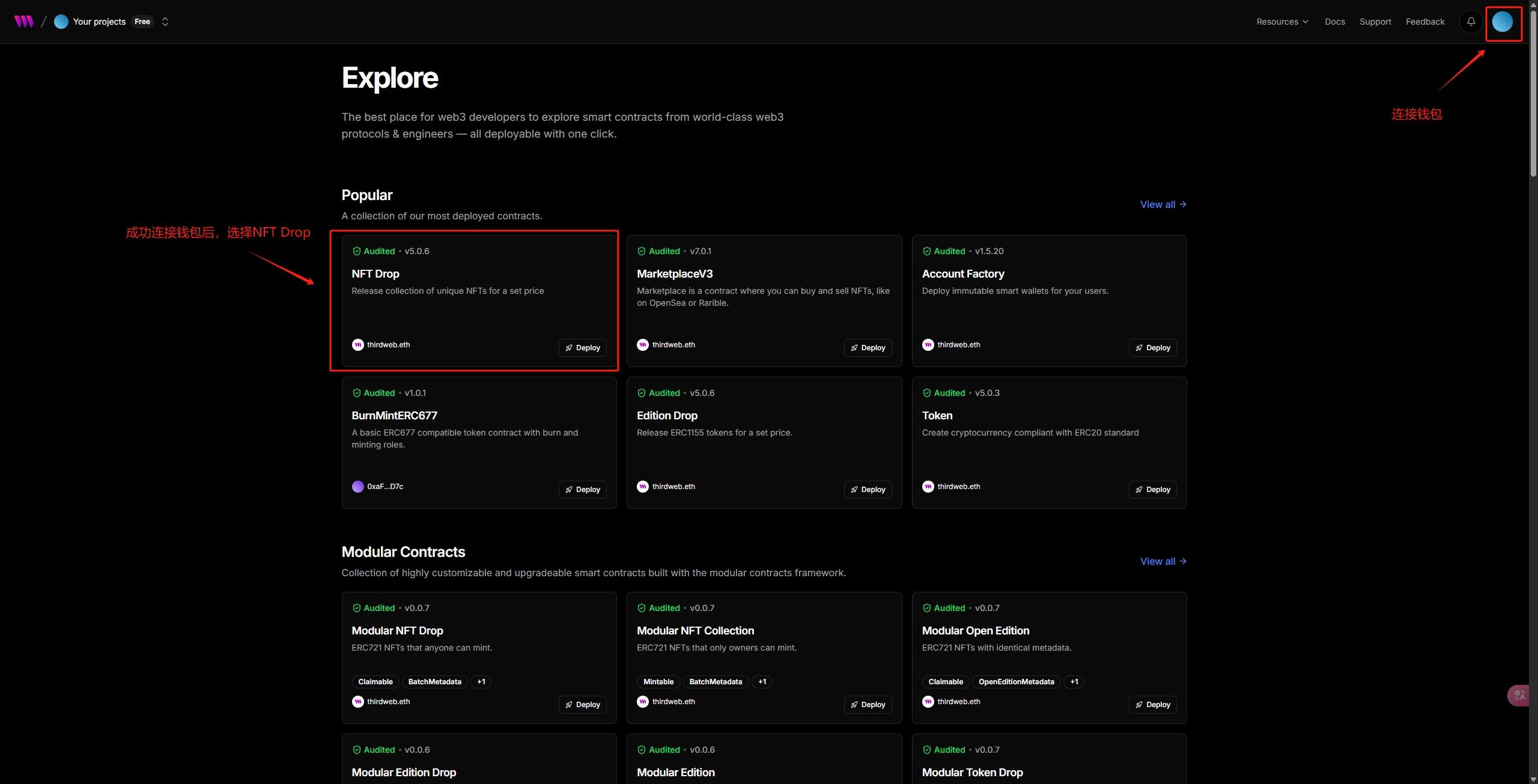The height and width of the screenshot is (784, 1538).
Task: Click the Audited shield on MarketplaceV3
Action: click(641, 251)
